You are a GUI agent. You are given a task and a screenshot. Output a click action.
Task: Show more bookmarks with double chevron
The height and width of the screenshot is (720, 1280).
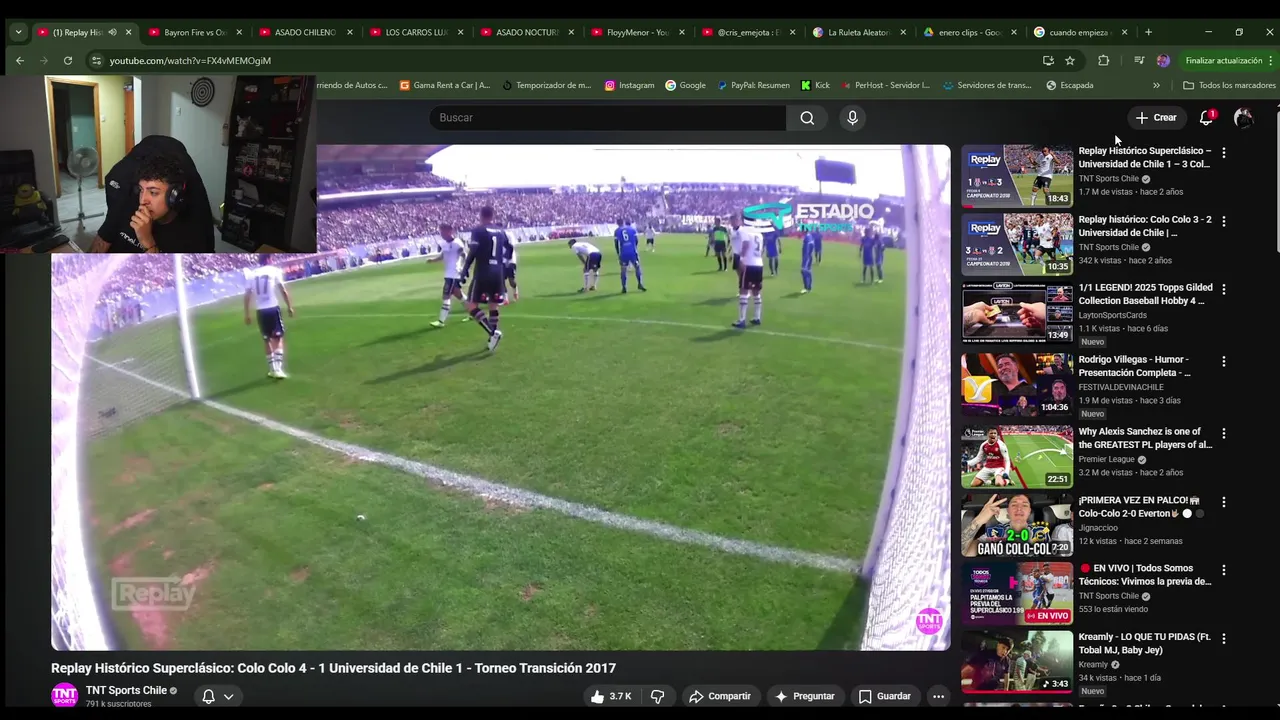[x=1156, y=85]
